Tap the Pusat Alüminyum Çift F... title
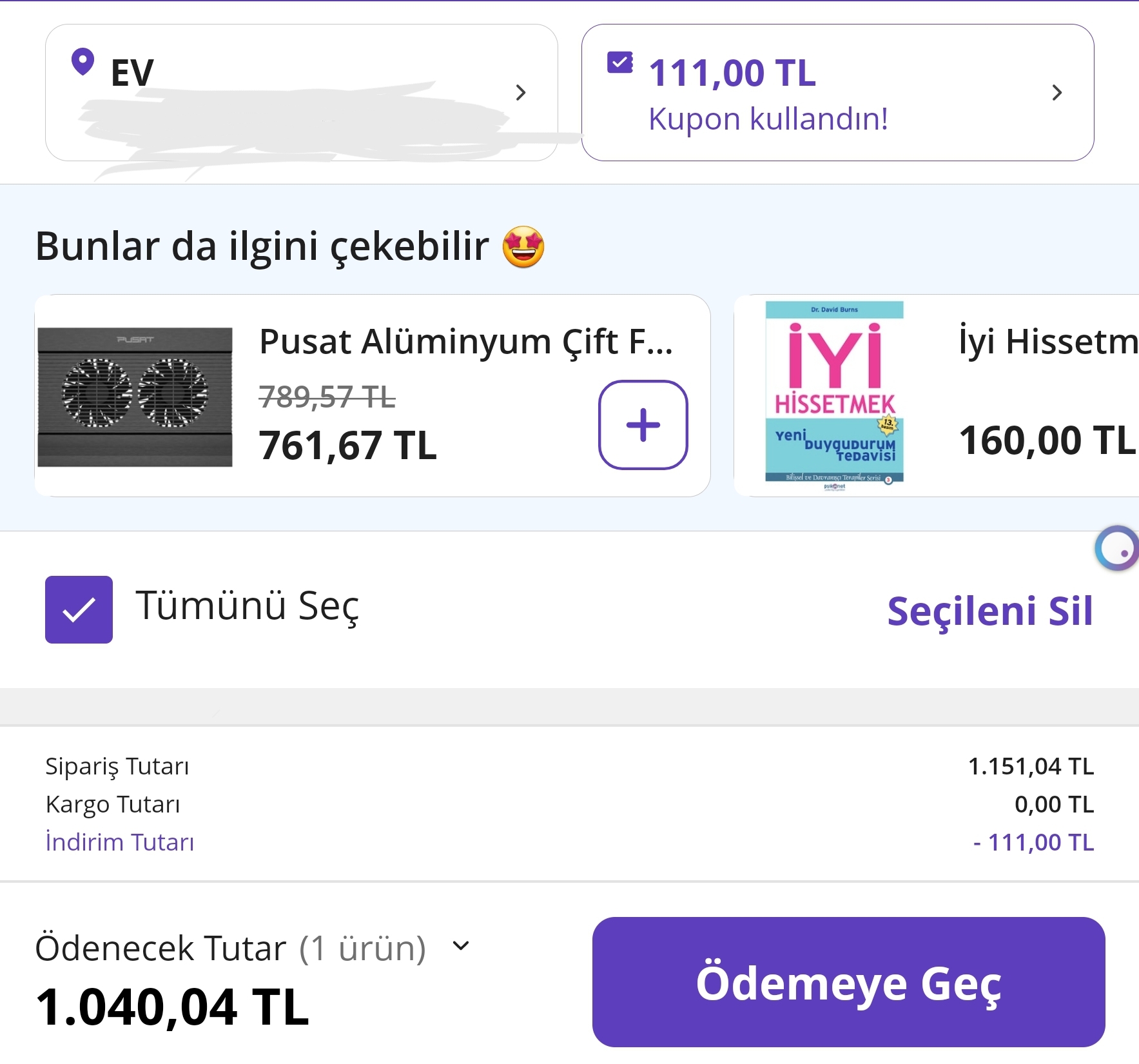Viewport: 1139px width, 1064px height. pyautogui.click(x=465, y=341)
